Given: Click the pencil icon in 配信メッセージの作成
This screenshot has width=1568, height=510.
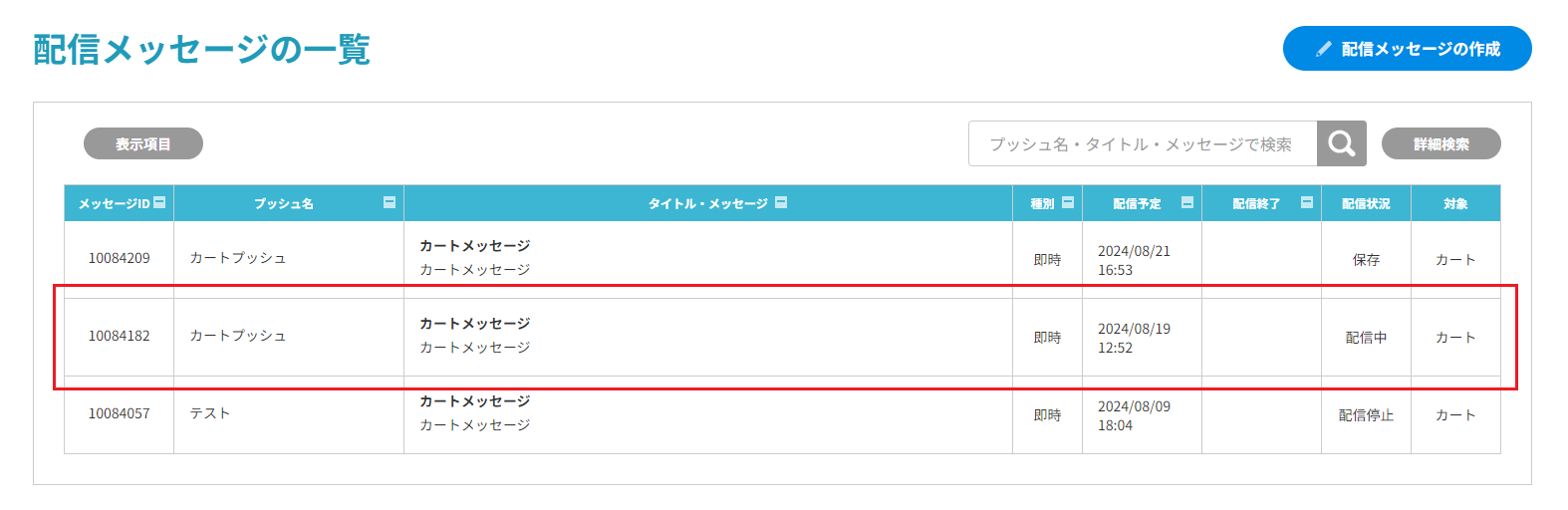Looking at the screenshot, I should pyautogui.click(x=1324, y=49).
